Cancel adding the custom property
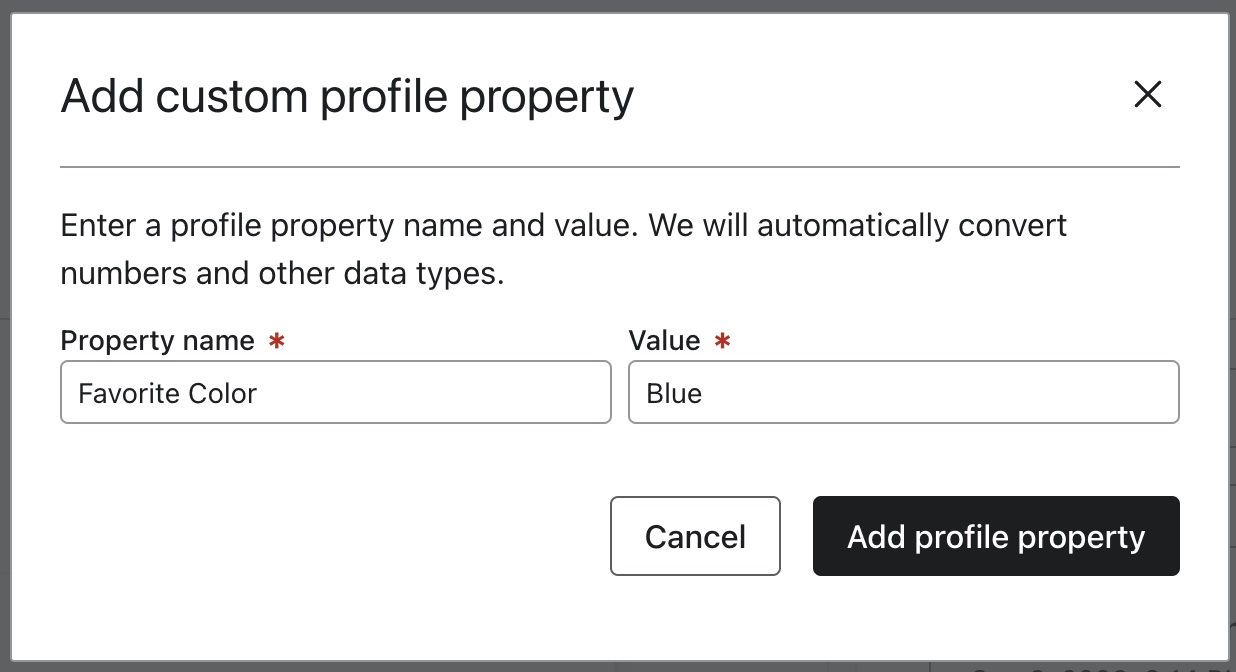1236x672 pixels. click(x=695, y=536)
